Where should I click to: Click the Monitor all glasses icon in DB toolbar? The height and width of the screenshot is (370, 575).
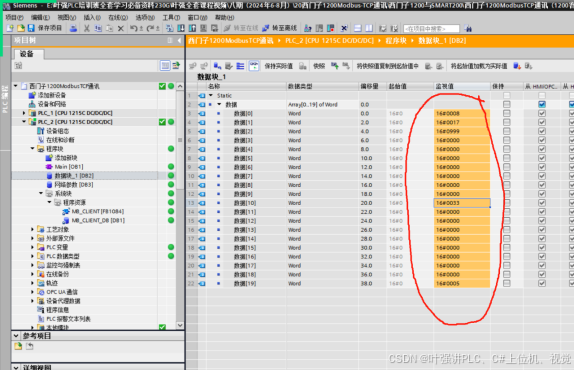254,66
